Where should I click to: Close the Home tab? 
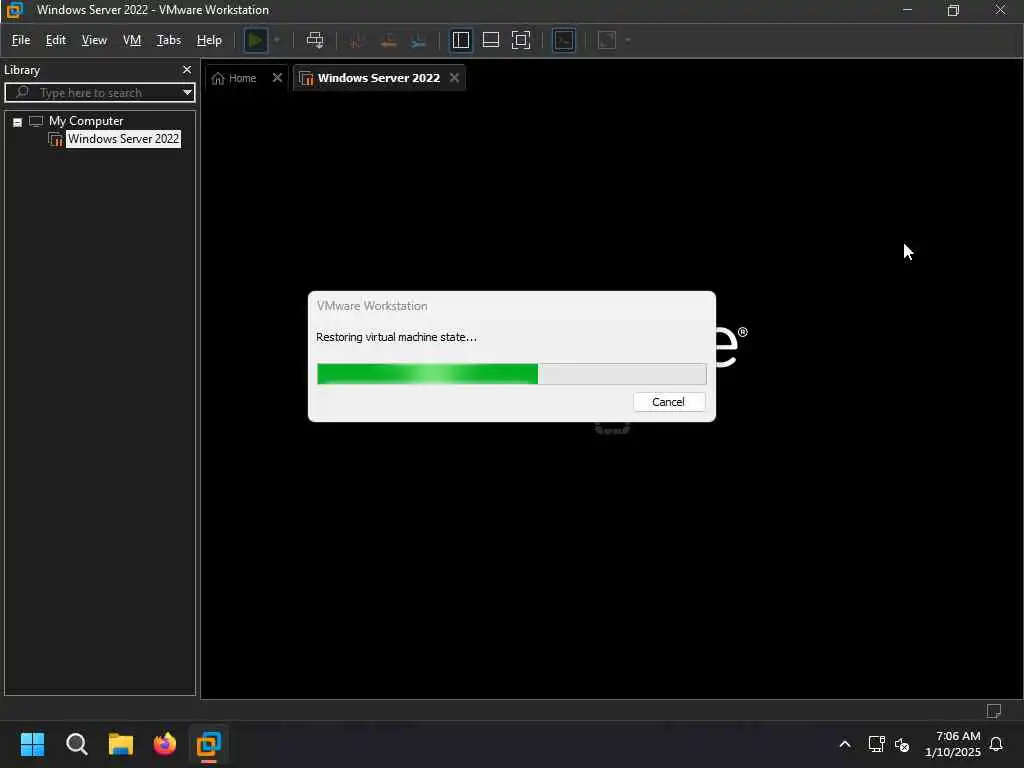277,78
